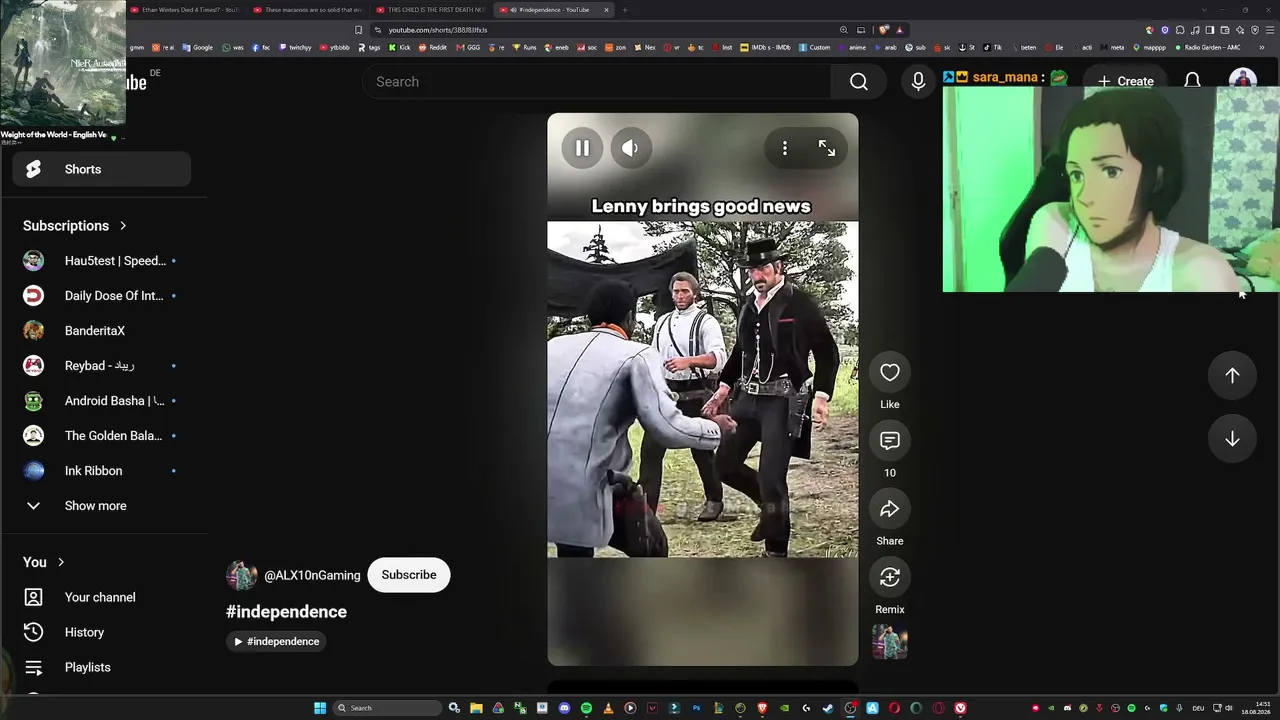
Task: Open watch History in sidebar
Action: pyautogui.click(x=102, y=632)
